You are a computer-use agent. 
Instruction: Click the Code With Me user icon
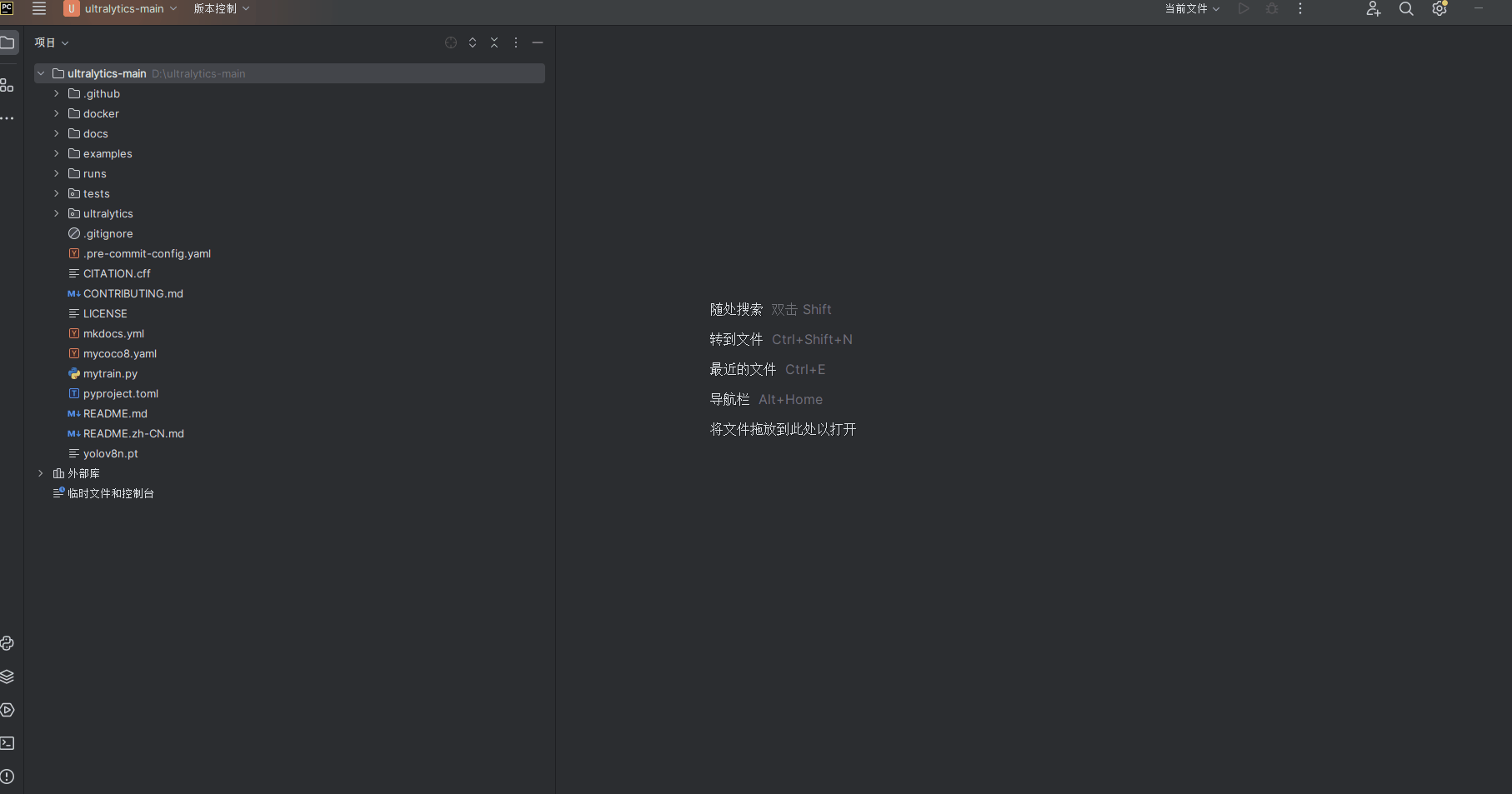click(1374, 8)
